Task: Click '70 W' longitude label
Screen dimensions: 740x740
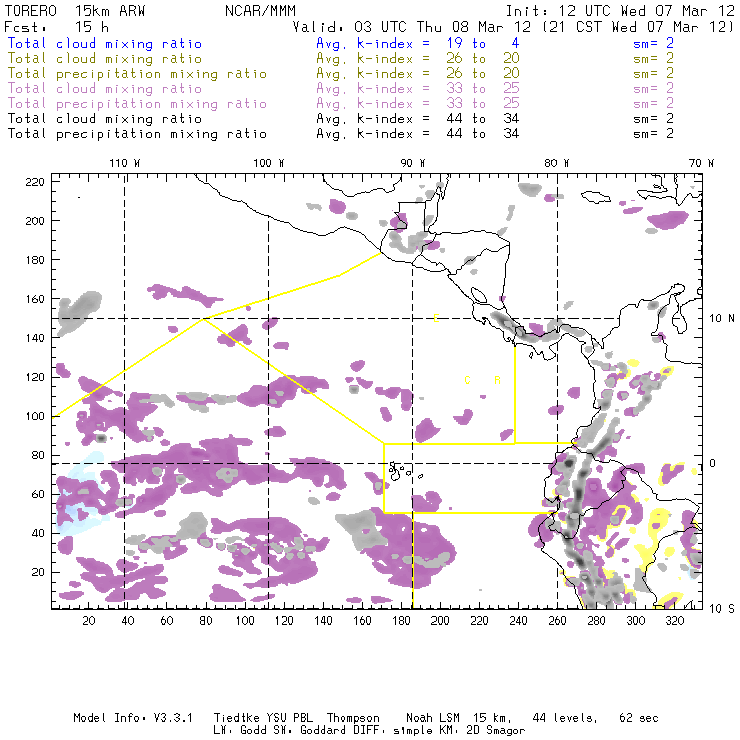Action: pos(701,163)
